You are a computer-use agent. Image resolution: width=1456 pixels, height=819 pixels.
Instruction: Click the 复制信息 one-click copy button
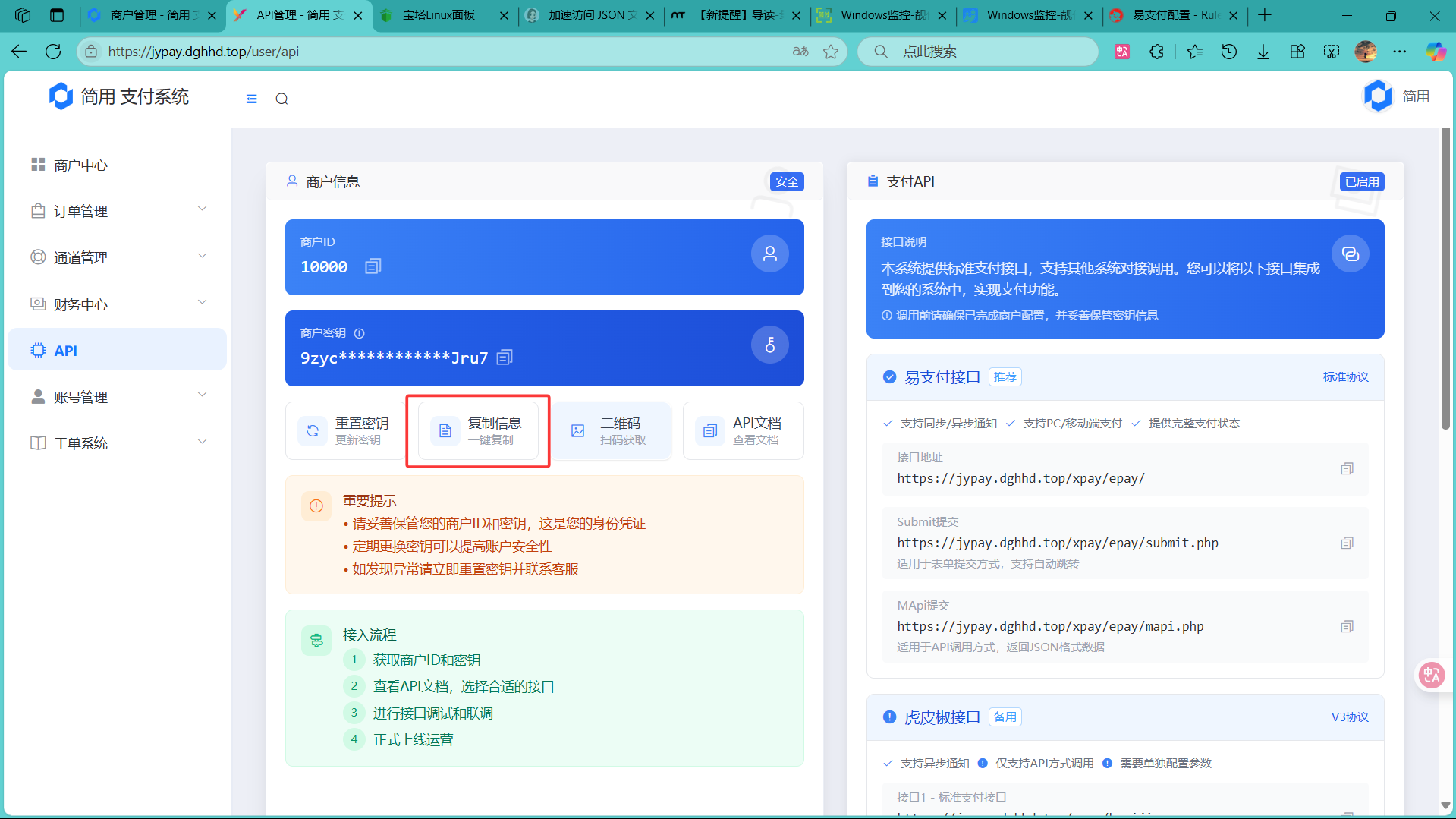click(x=478, y=430)
